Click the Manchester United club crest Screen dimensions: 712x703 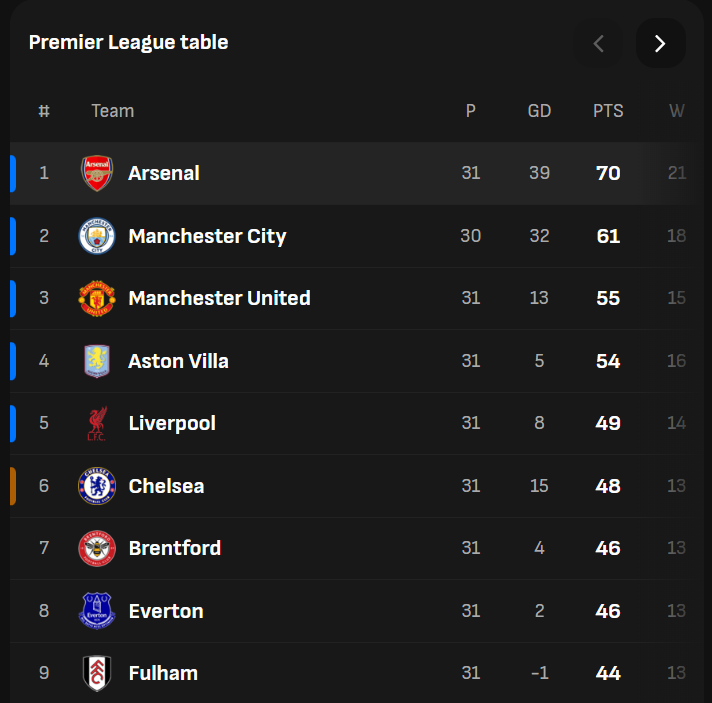click(97, 298)
